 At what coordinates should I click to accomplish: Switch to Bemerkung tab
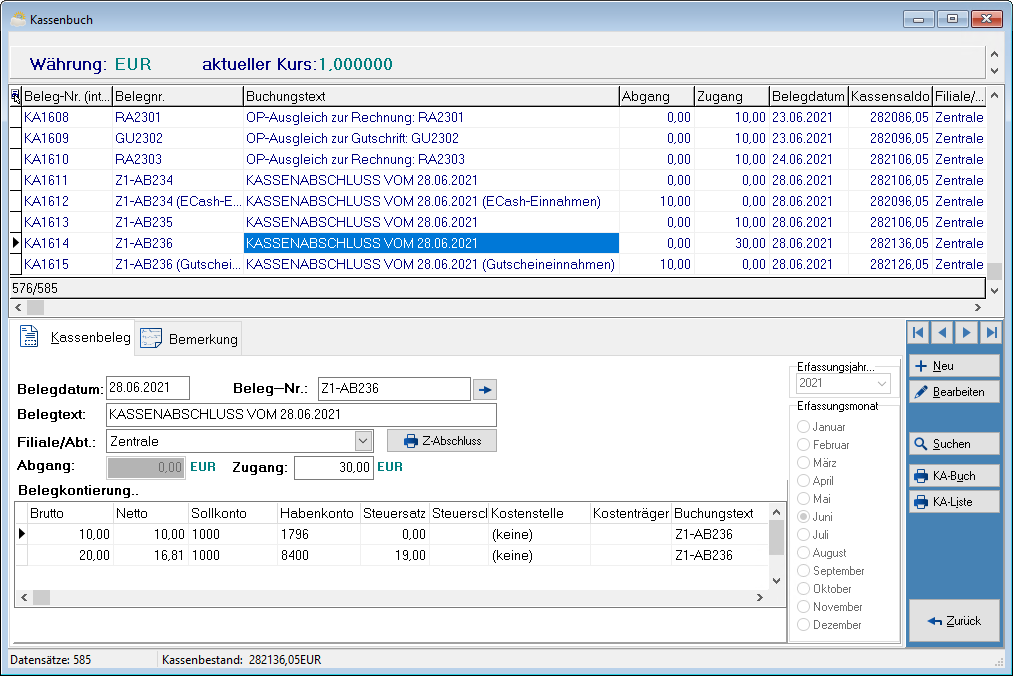[189, 339]
